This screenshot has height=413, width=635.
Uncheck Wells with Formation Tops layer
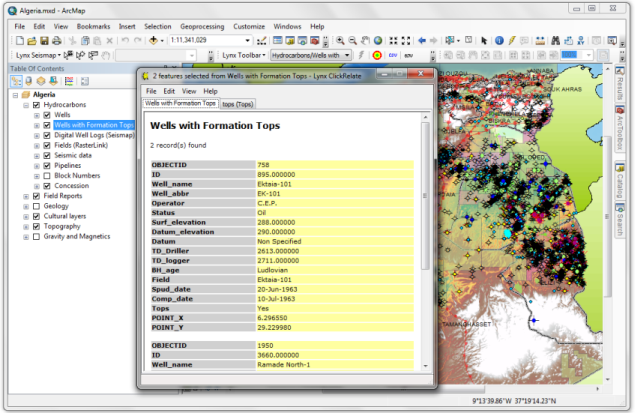tap(47, 125)
